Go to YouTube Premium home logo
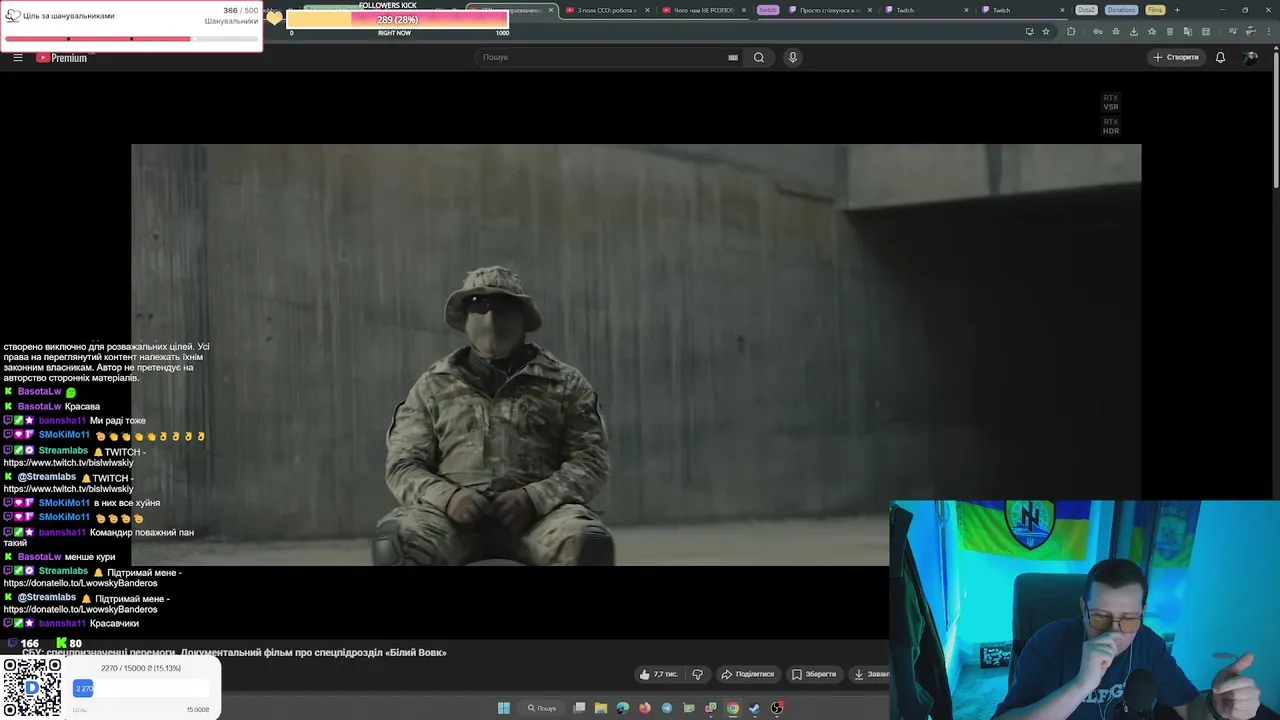Screen dimensions: 1280x720 (x=62, y=57)
